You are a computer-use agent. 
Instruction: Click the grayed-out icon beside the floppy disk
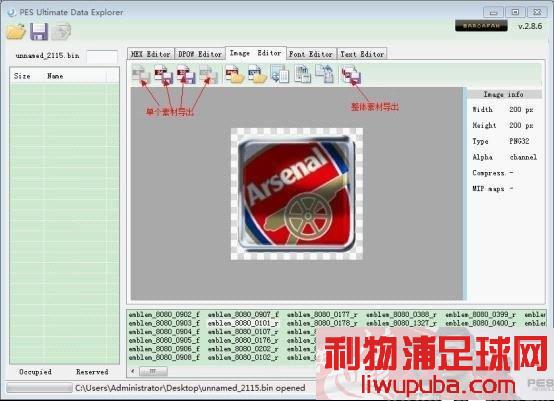pyautogui.click(x=61, y=31)
